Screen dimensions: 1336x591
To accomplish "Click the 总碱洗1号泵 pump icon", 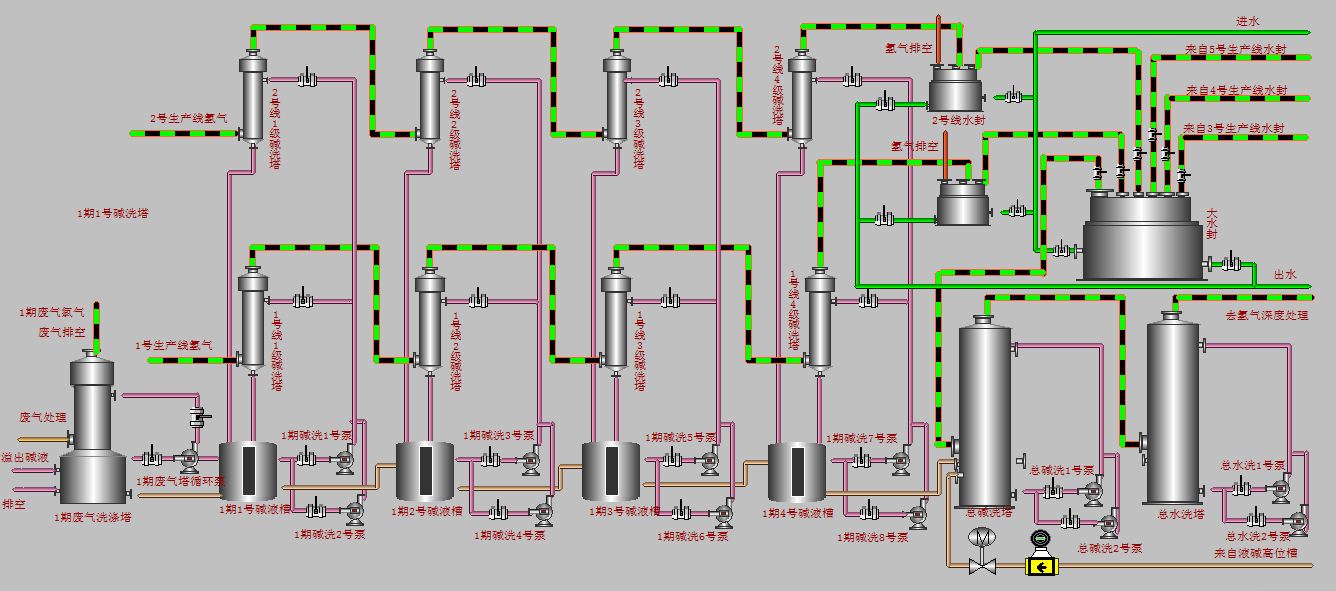I will pyautogui.click(x=1091, y=491).
